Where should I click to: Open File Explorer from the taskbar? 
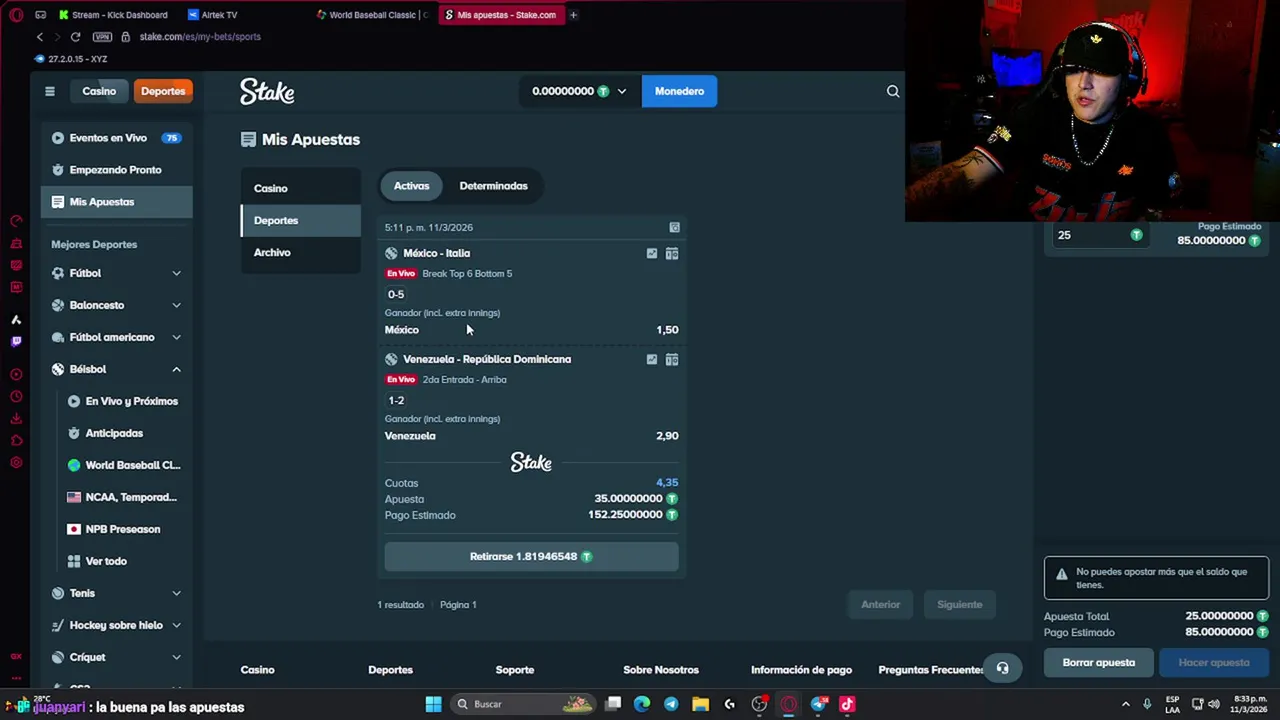(700, 704)
